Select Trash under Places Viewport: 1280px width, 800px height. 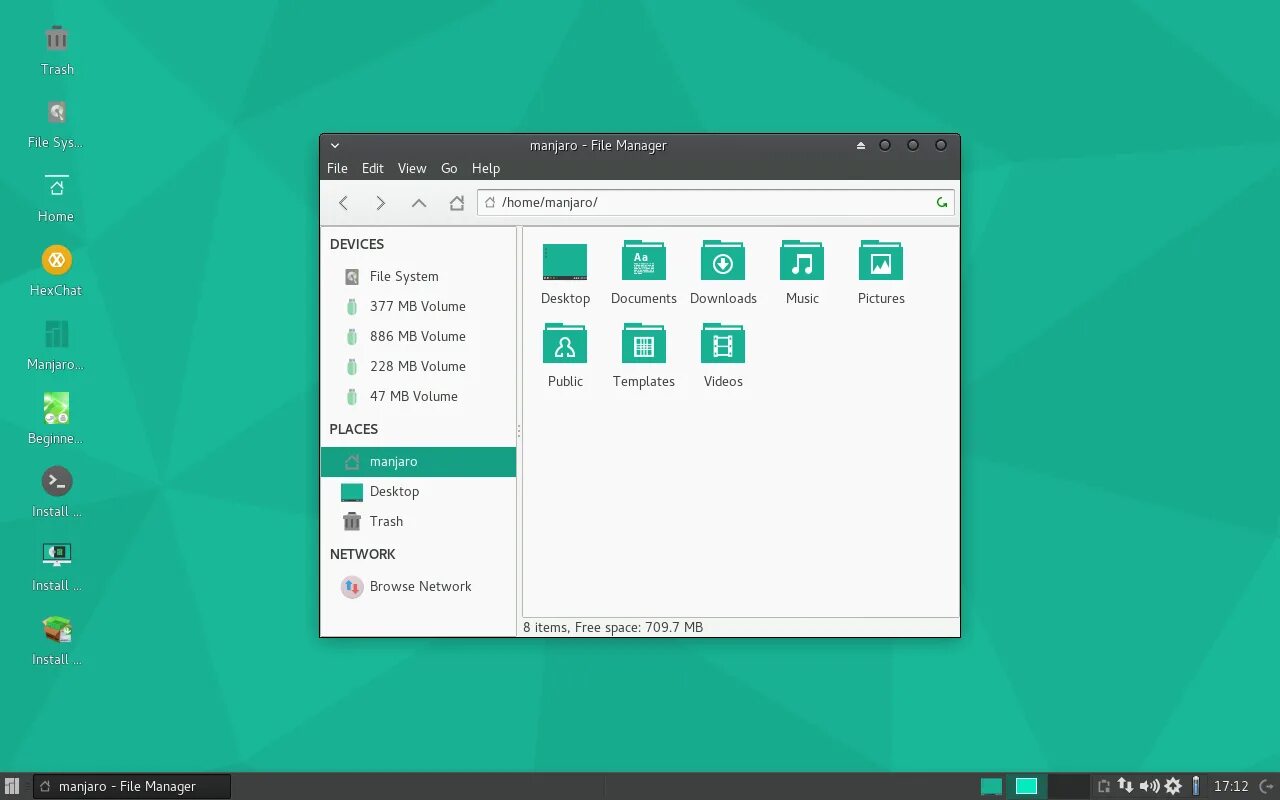[x=387, y=521]
